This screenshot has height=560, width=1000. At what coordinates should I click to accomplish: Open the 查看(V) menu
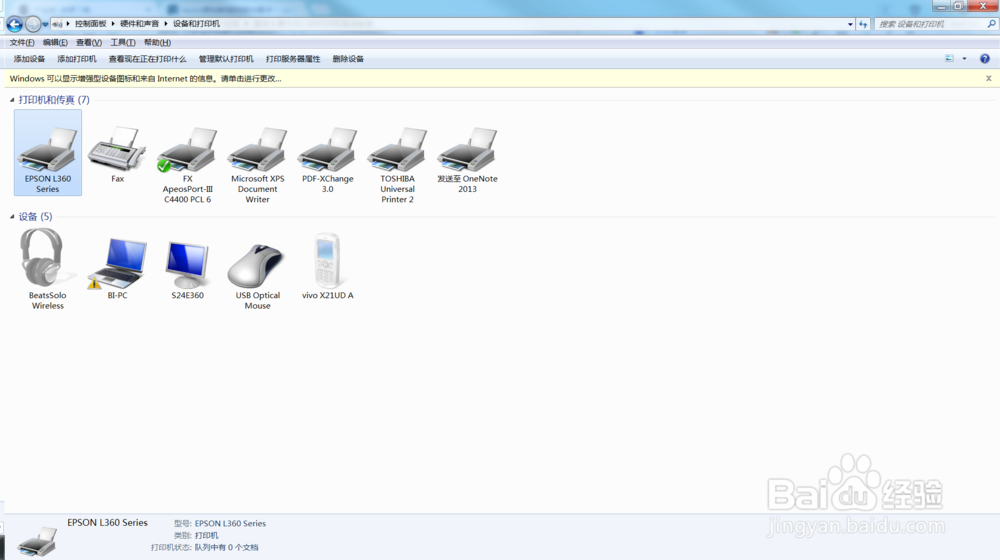[x=89, y=43]
